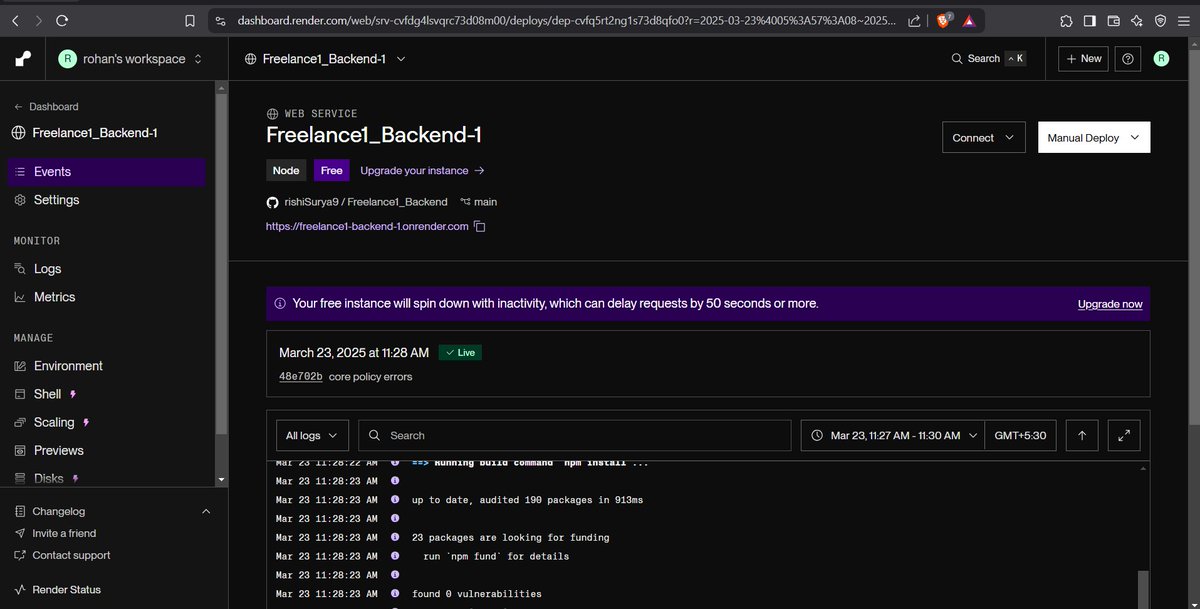Click the GitHub icon beside repository name
This screenshot has width=1200, height=609.
click(x=272, y=202)
